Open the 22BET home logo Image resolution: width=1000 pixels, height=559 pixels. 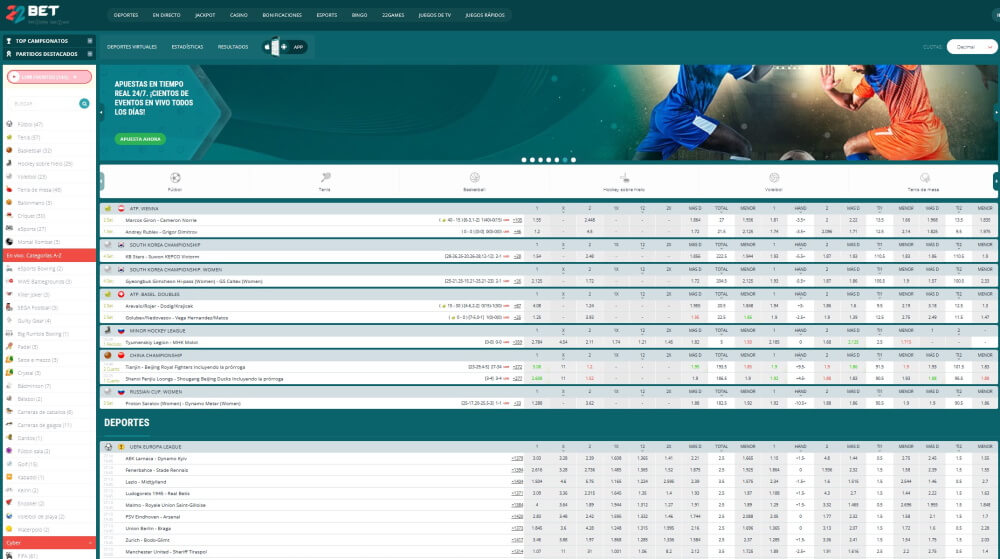[x=33, y=13]
